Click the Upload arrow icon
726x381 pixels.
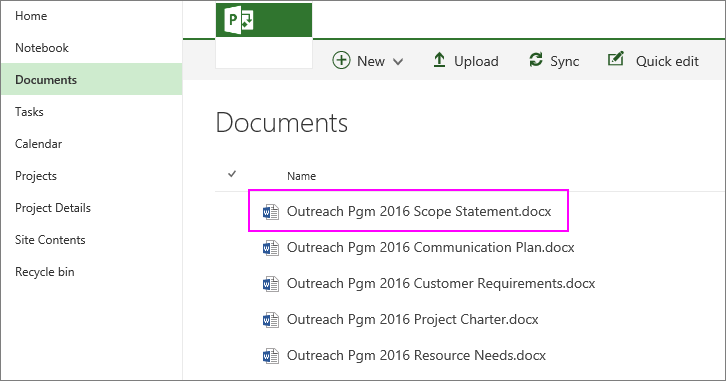(x=439, y=60)
